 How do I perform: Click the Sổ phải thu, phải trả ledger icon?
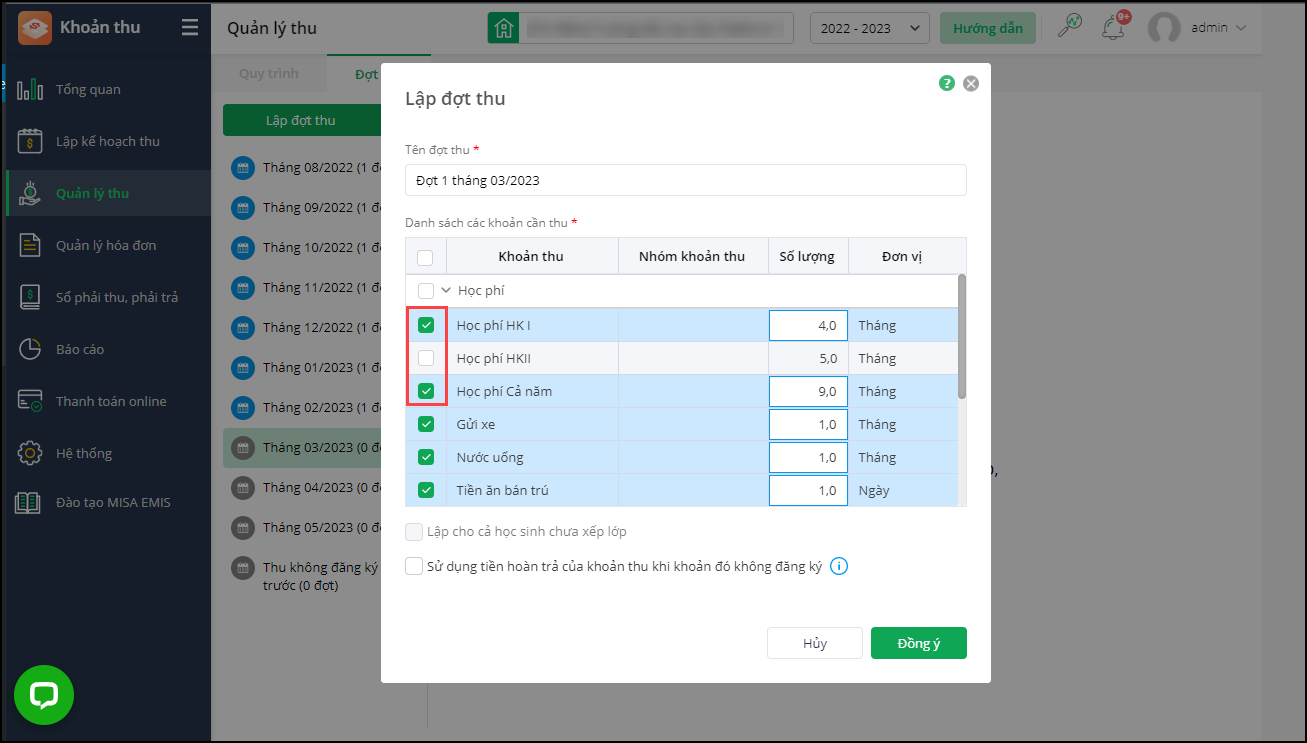(x=30, y=297)
